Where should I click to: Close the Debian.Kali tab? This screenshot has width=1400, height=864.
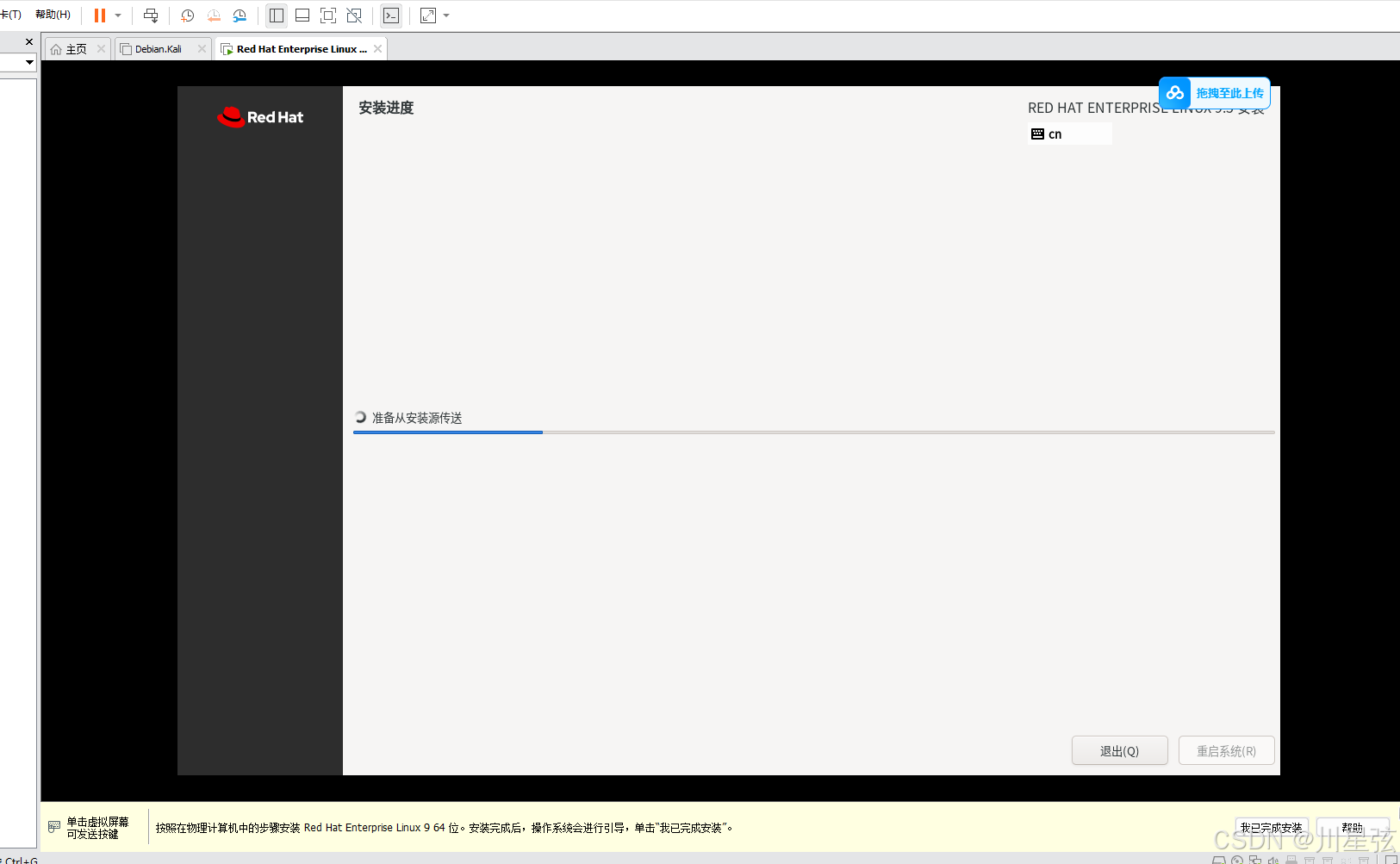point(202,49)
